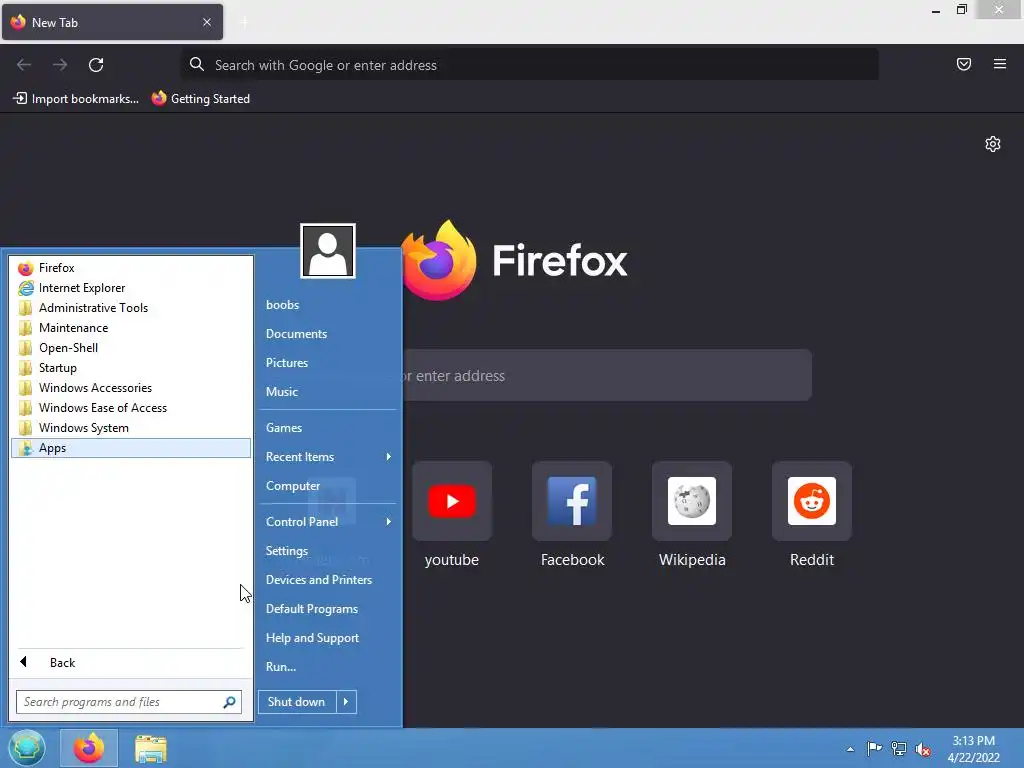The image size is (1024, 768).
Task: Click the network tray icon
Action: pos(899,748)
